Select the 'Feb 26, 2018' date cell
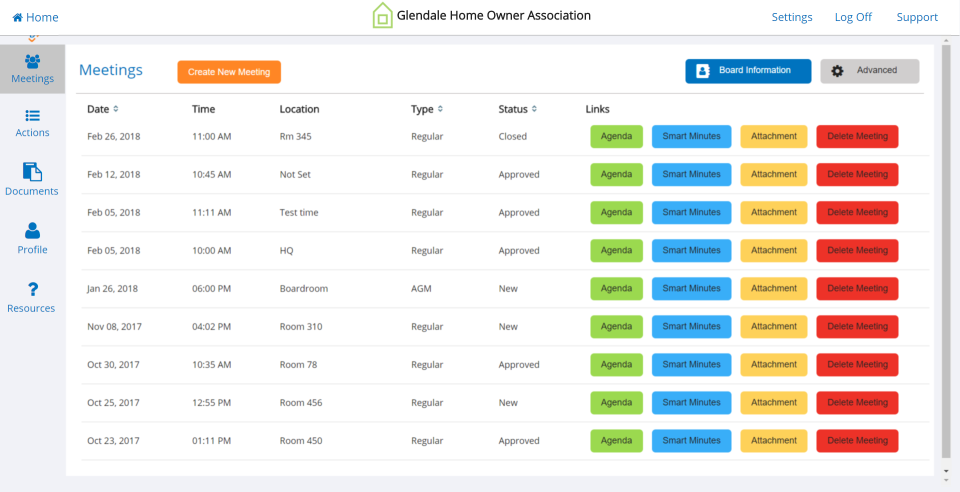Screen dimensions: 960x492 pyautogui.click(x=113, y=136)
